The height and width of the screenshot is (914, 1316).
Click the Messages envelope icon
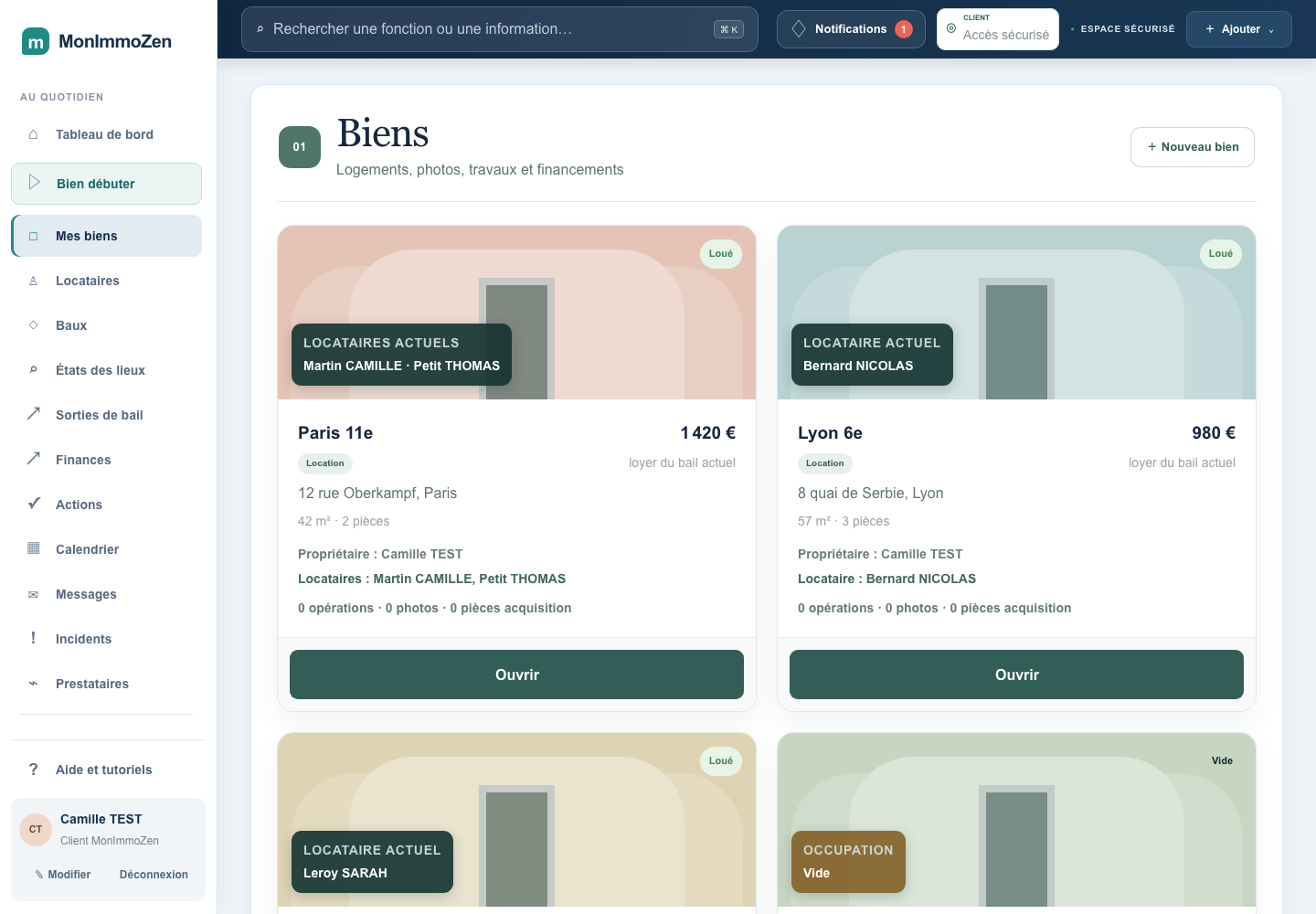click(x=34, y=594)
